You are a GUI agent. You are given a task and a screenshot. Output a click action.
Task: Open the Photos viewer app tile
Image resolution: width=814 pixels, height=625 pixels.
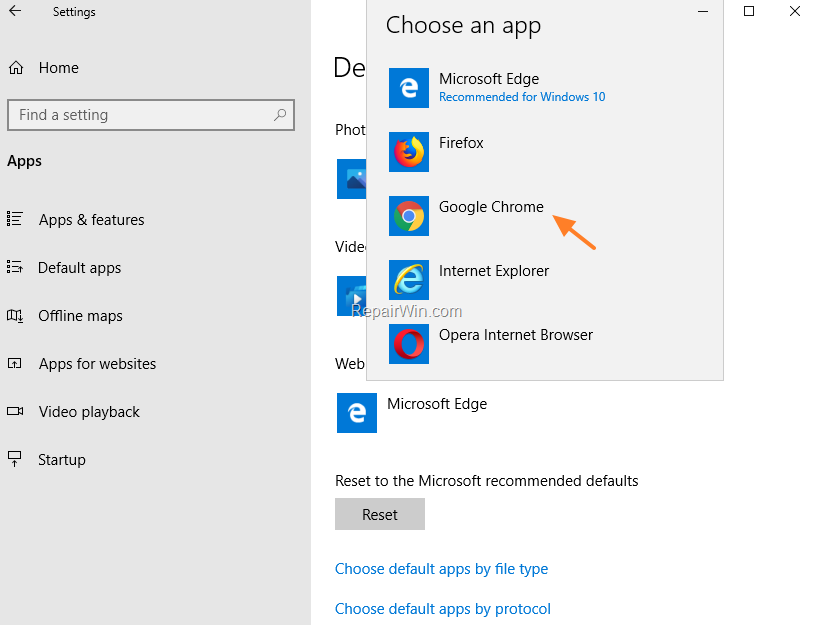(x=351, y=179)
